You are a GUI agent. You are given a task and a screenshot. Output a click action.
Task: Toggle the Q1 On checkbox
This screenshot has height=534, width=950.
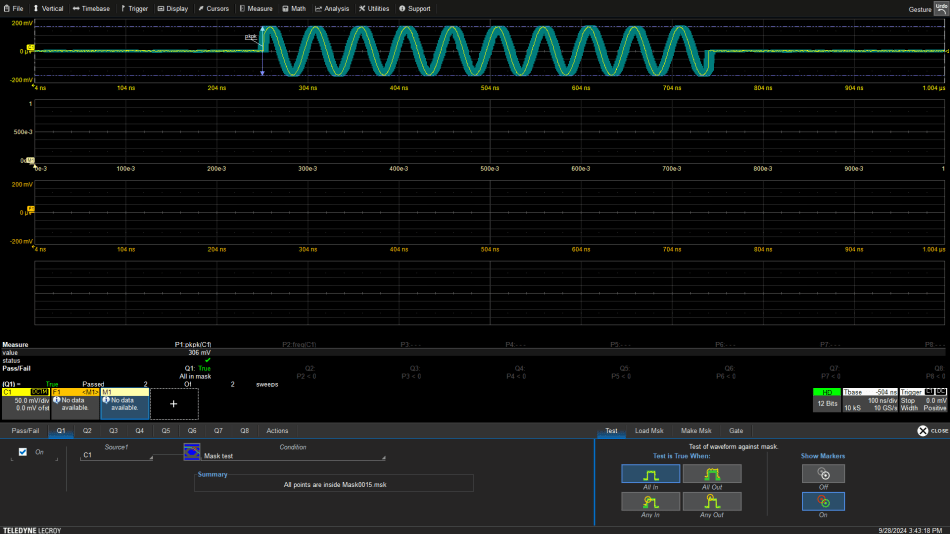click(x=23, y=452)
